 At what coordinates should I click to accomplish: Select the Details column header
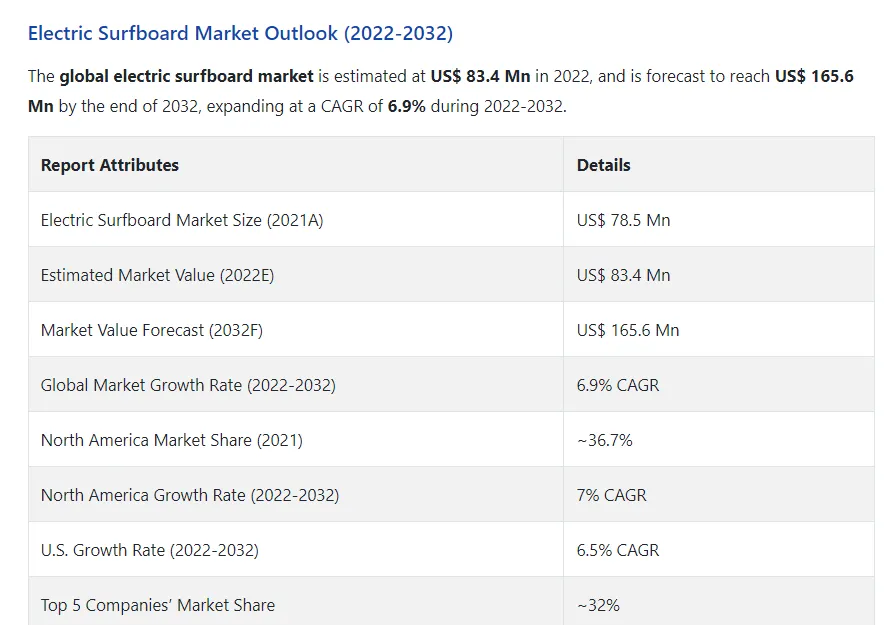point(603,165)
